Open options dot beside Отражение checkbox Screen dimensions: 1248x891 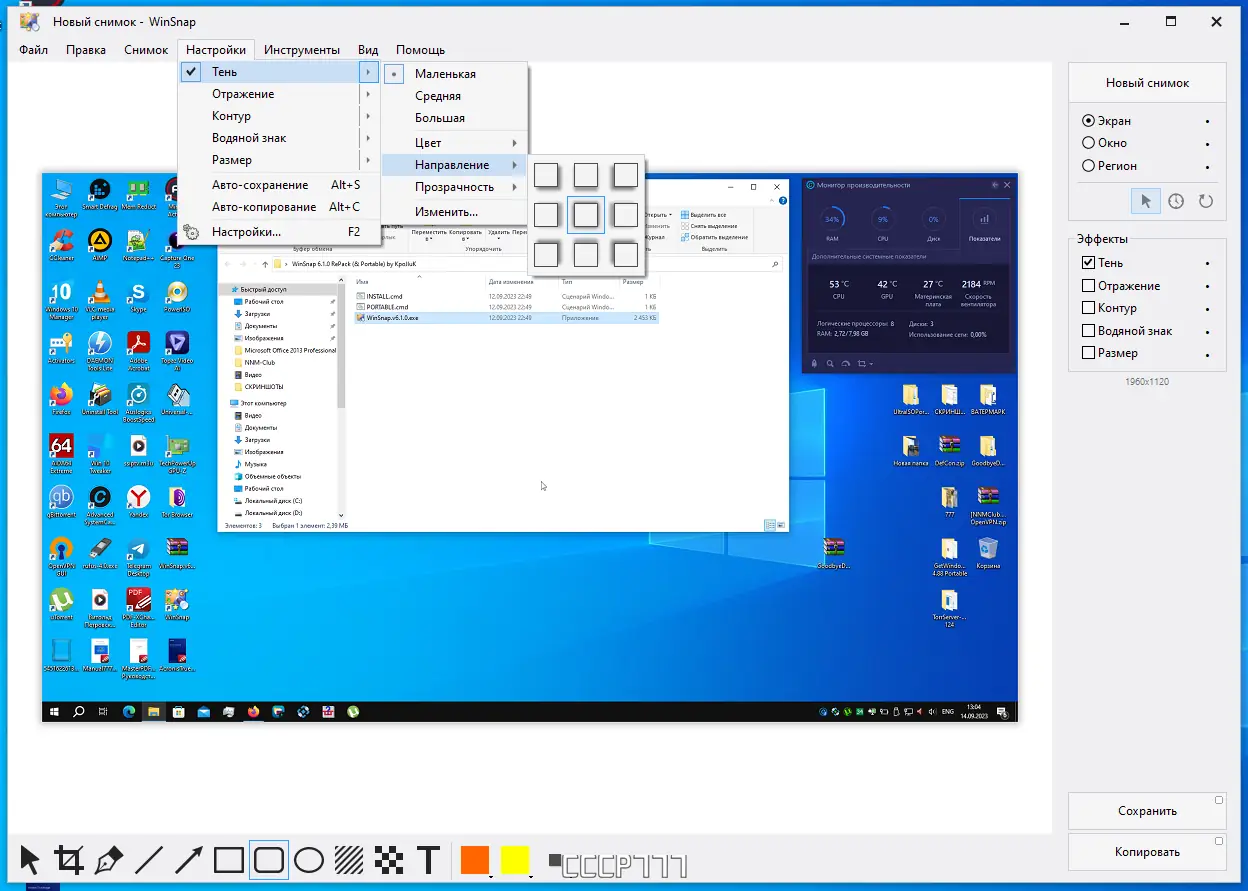pyautogui.click(x=1208, y=286)
